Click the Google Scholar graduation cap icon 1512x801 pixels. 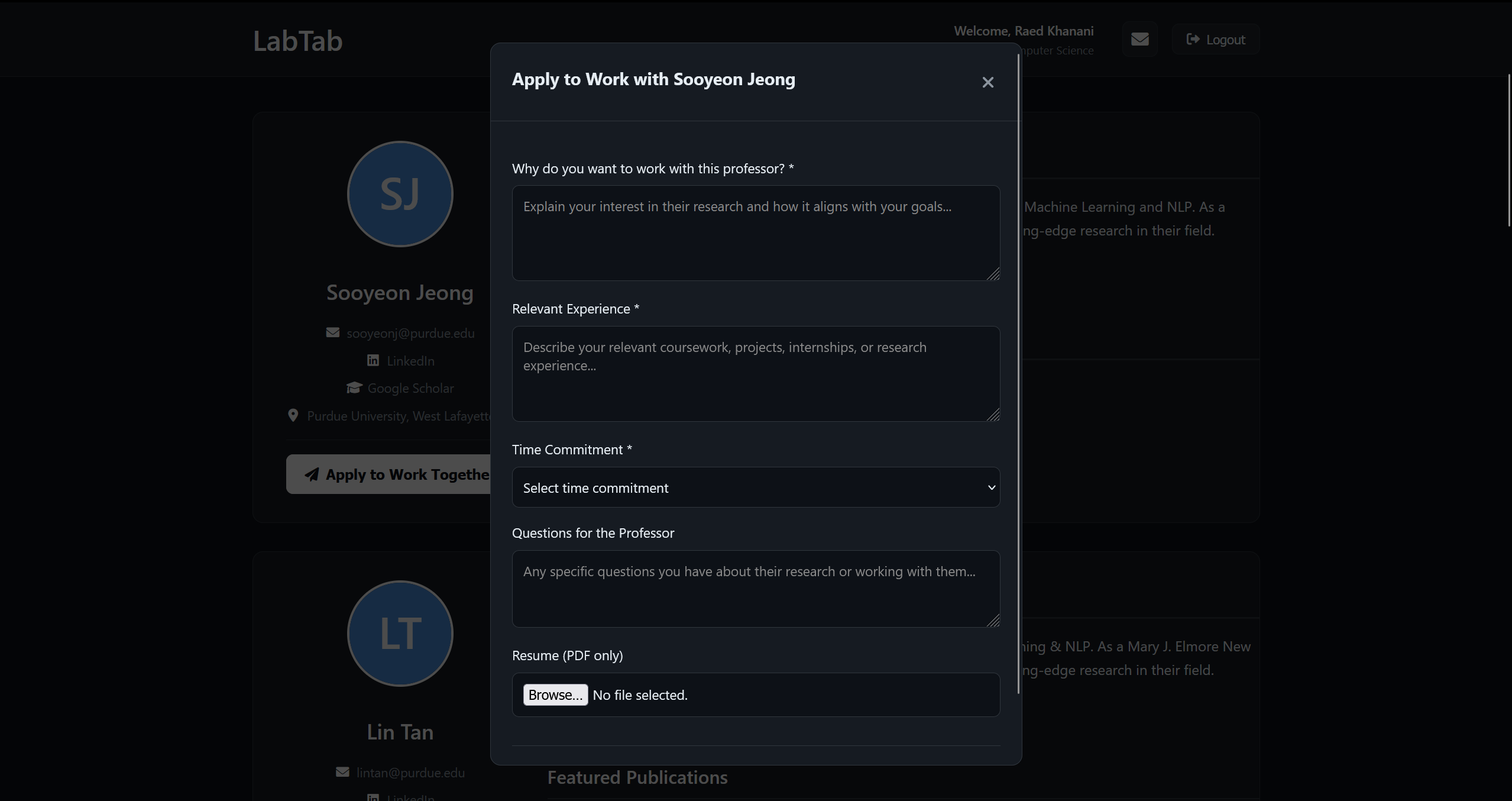pos(354,387)
